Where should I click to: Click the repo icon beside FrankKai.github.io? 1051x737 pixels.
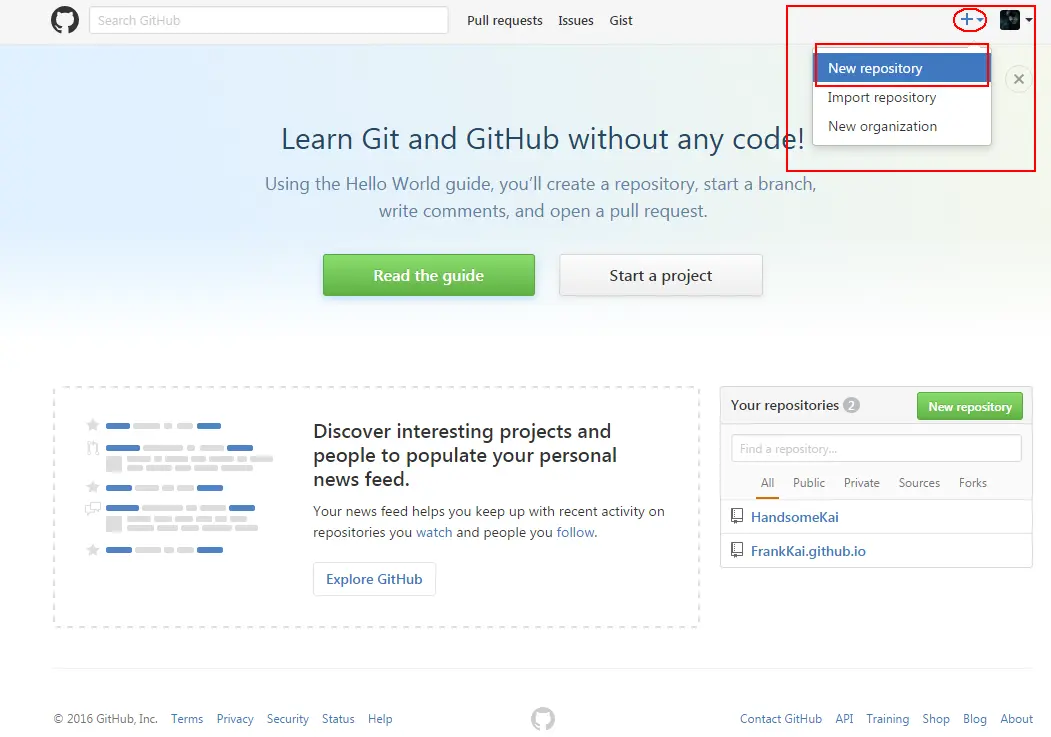click(737, 550)
